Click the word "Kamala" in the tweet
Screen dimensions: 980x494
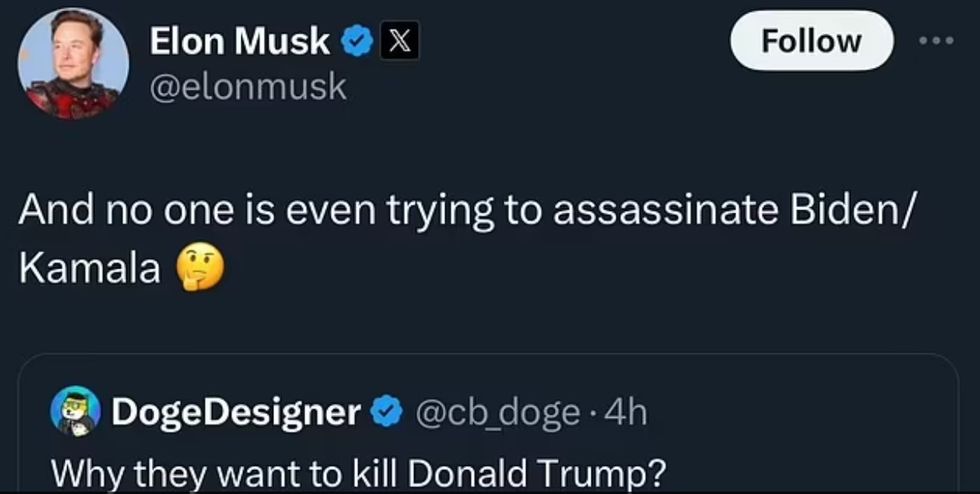pyautogui.click(x=89, y=268)
